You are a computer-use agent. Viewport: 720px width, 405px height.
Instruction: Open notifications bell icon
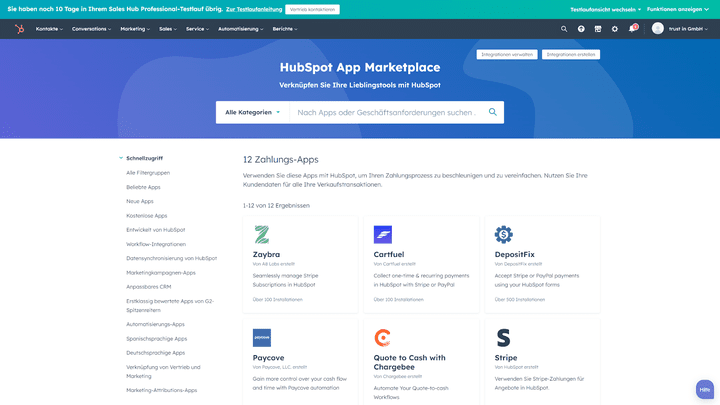click(x=632, y=29)
